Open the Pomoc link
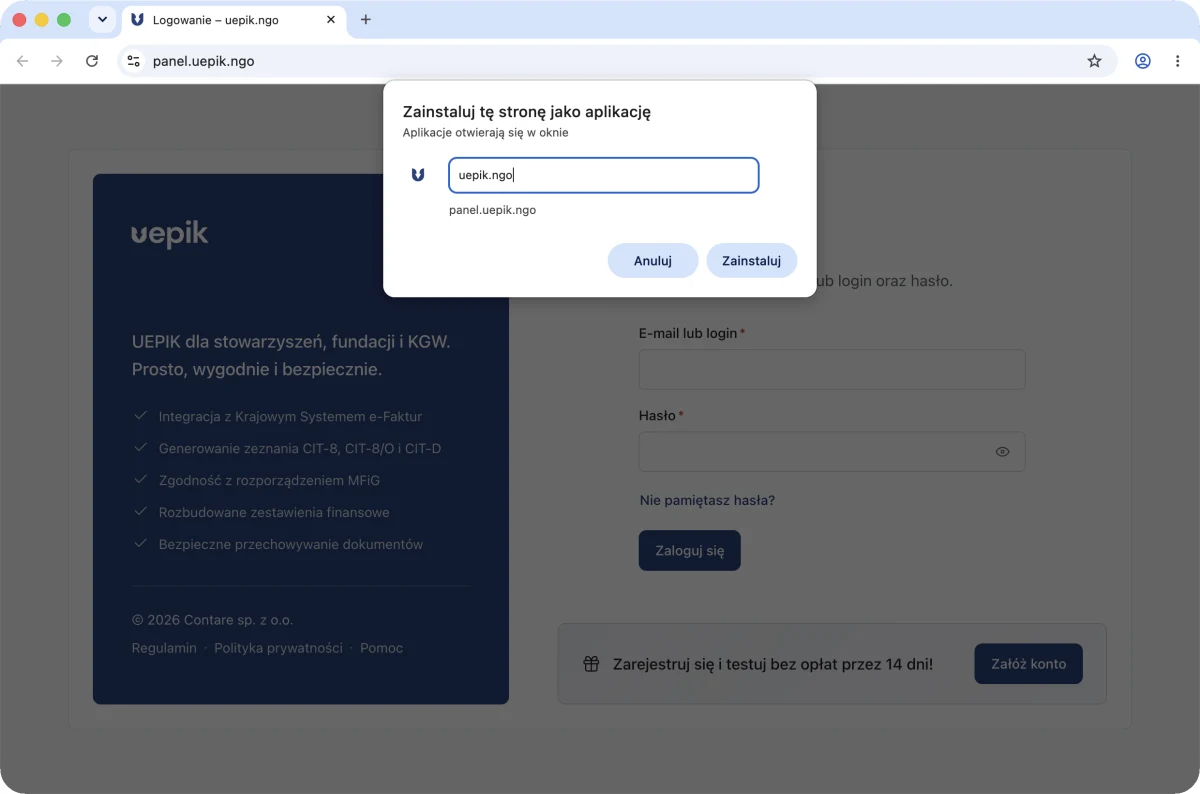Viewport: 1200px width, 794px height. coord(381,648)
